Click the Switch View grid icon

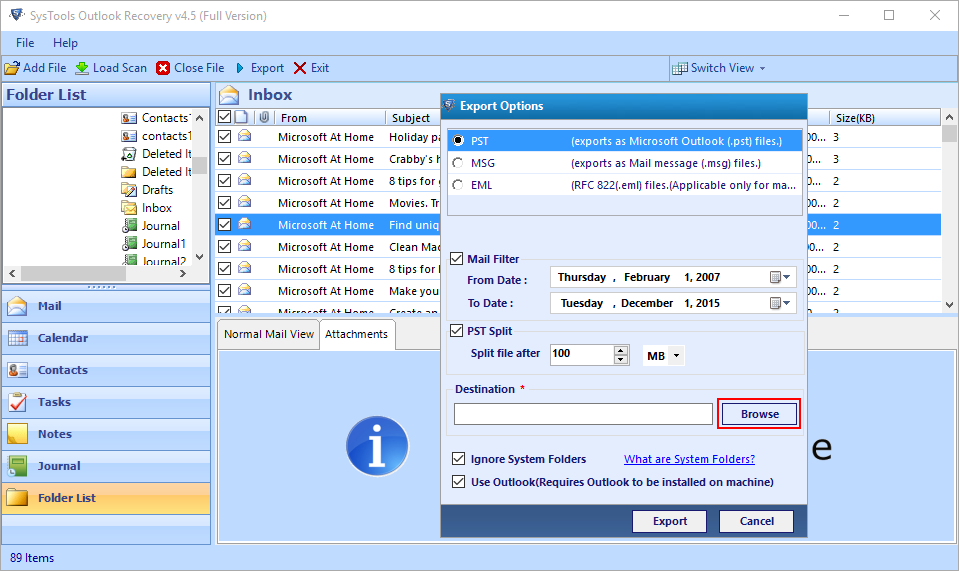pos(679,68)
